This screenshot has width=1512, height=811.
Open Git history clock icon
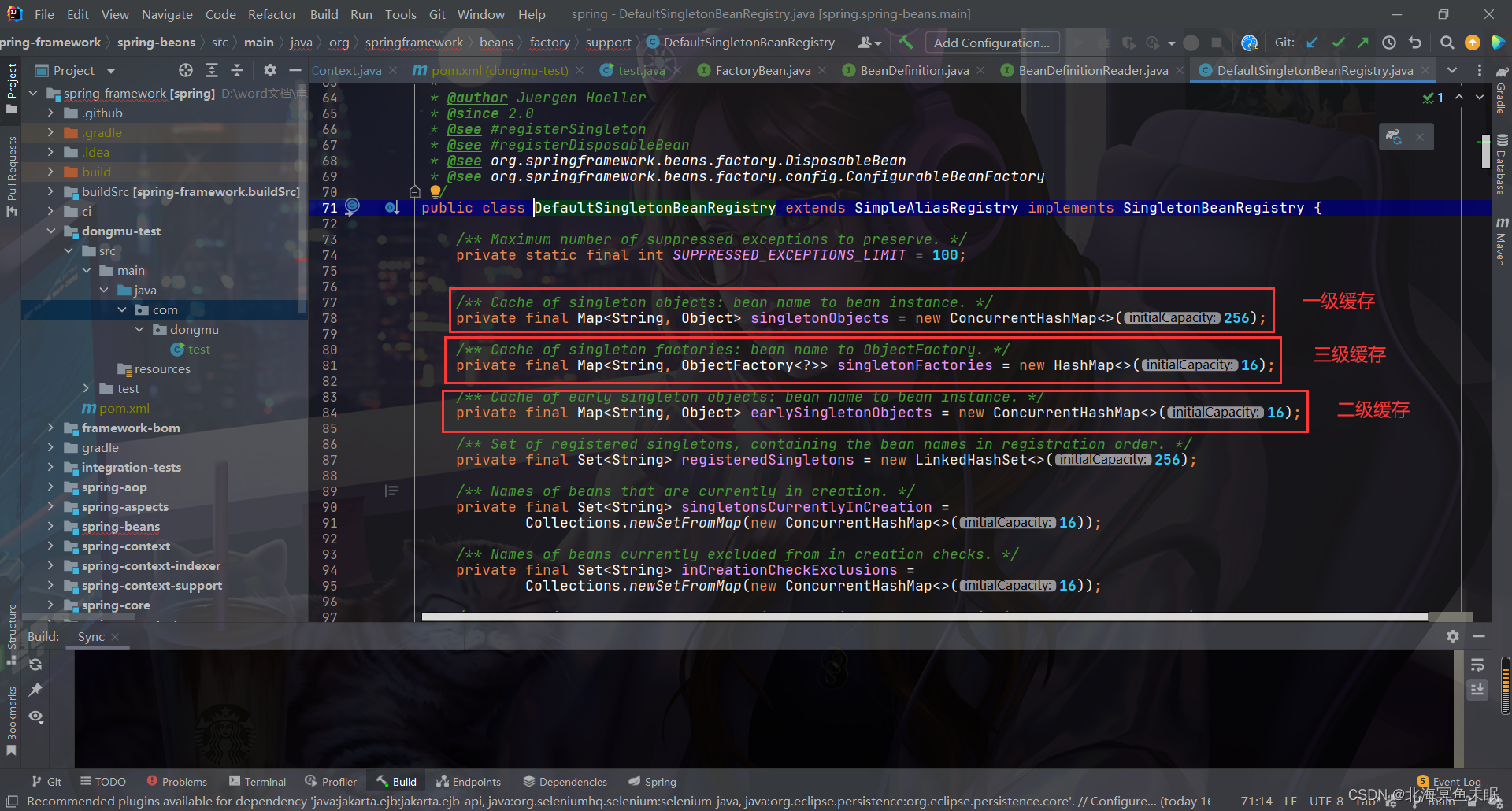pos(1389,43)
